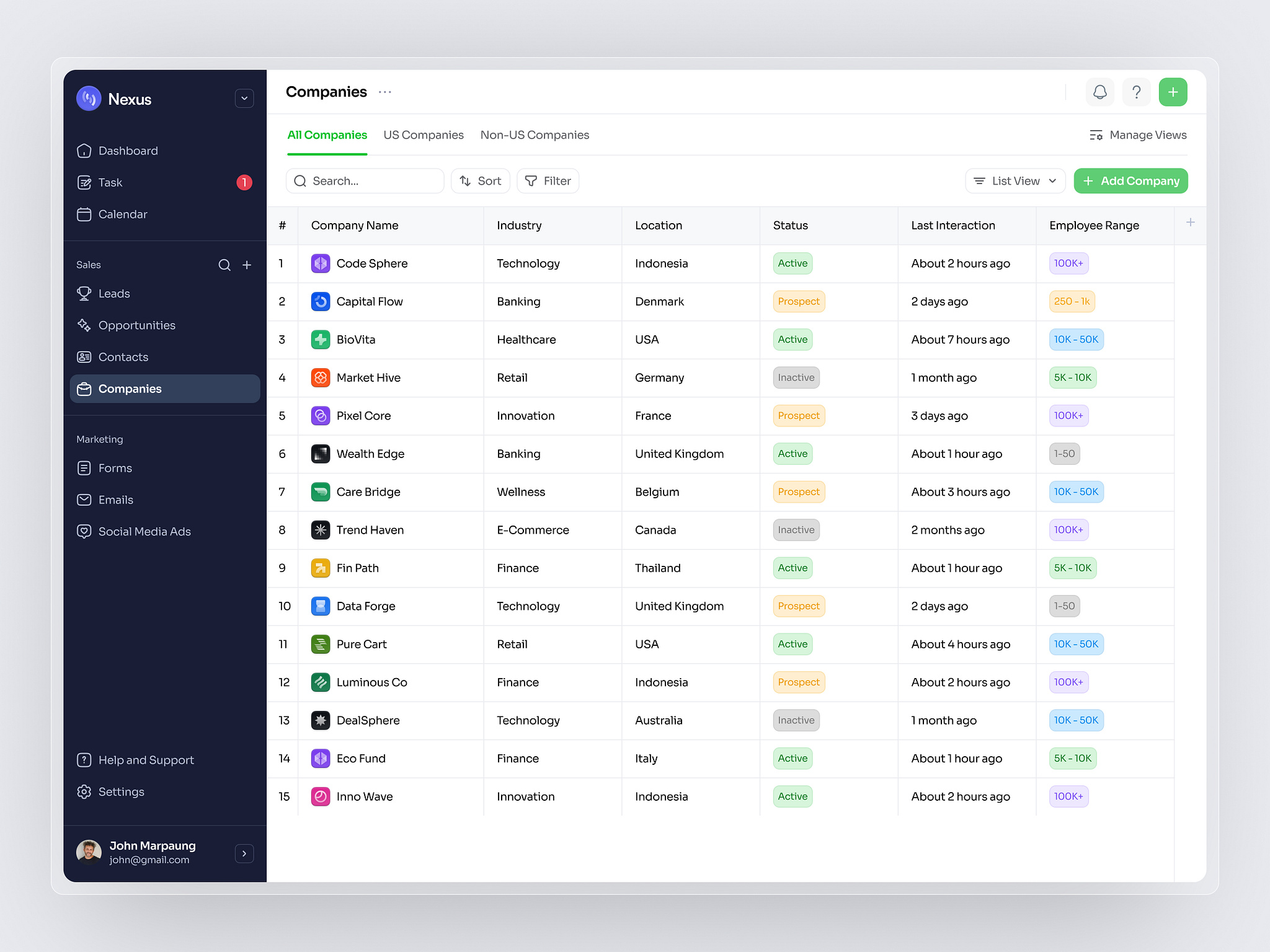Expand the List View dropdown

tap(1015, 180)
